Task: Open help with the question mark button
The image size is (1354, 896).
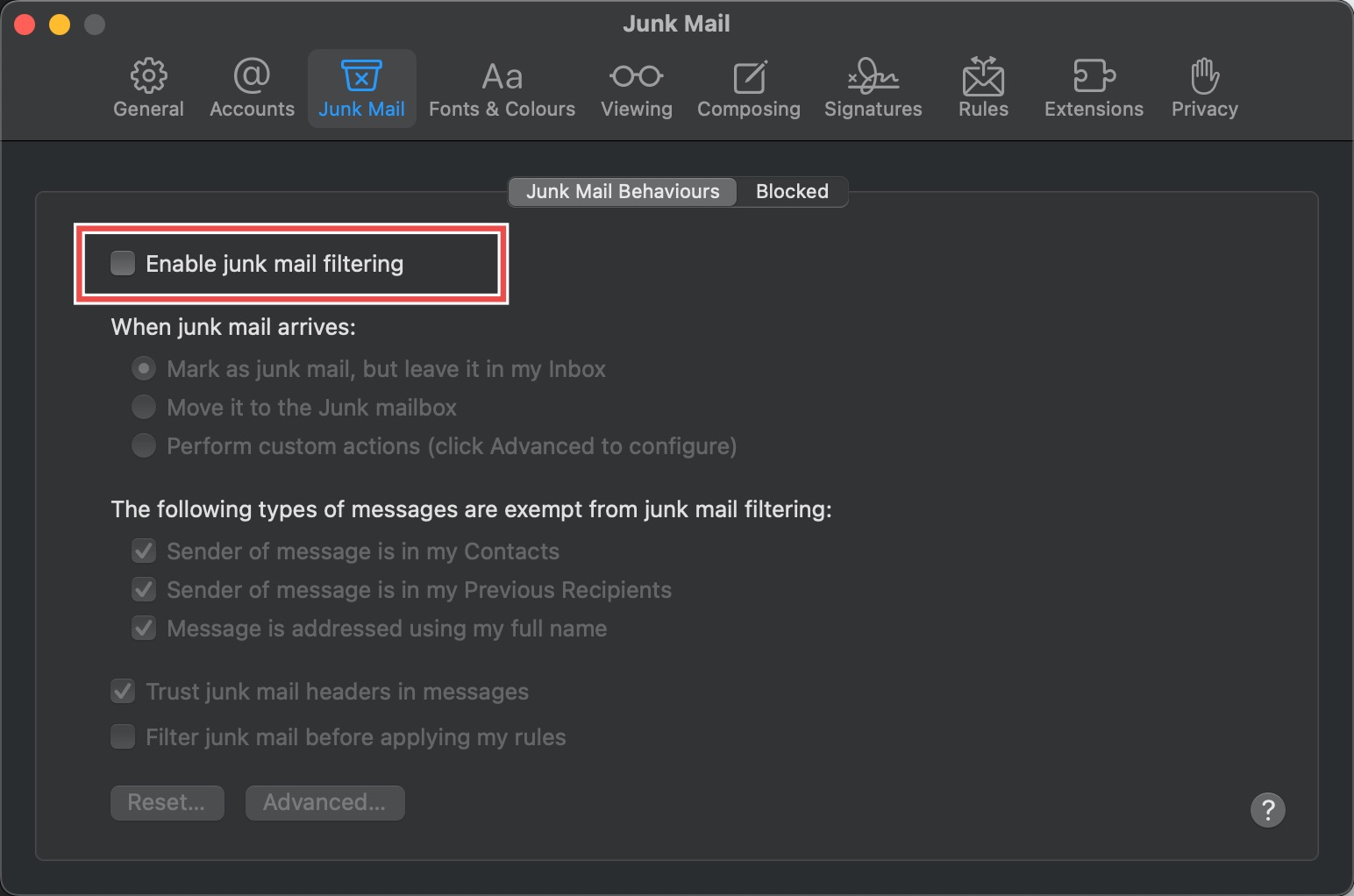Action: click(x=1267, y=810)
